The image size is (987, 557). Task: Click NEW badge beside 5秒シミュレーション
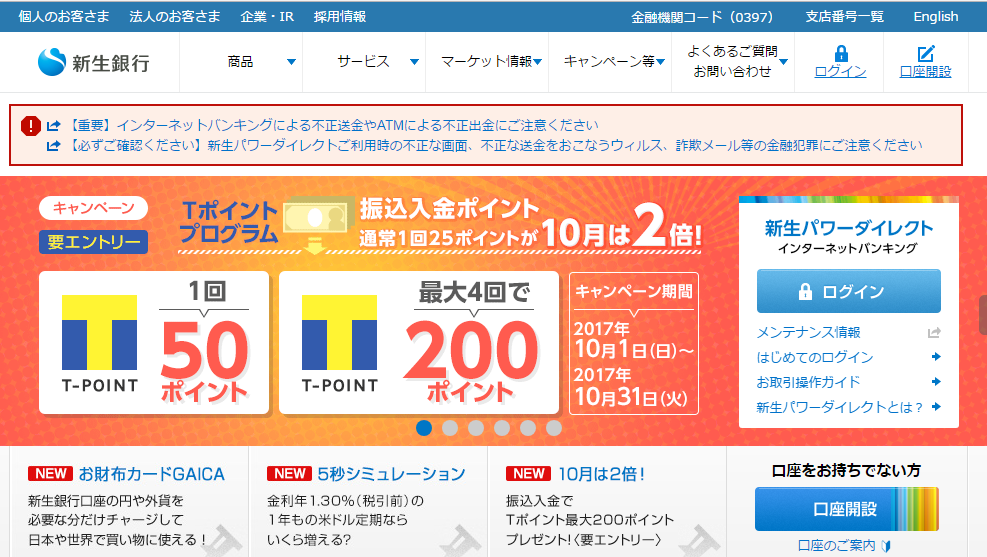click(290, 473)
